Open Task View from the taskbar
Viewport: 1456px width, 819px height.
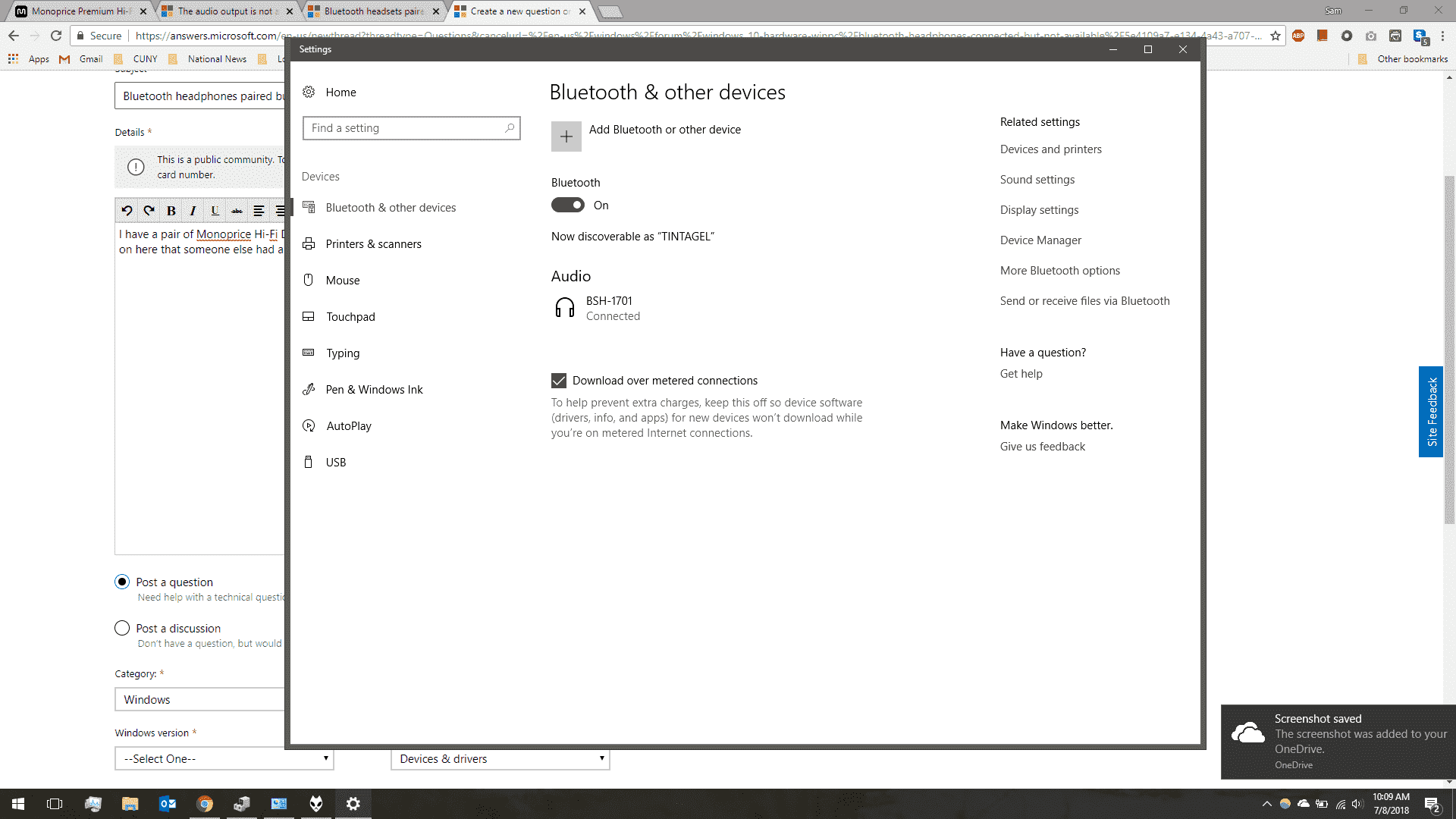(55, 804)
